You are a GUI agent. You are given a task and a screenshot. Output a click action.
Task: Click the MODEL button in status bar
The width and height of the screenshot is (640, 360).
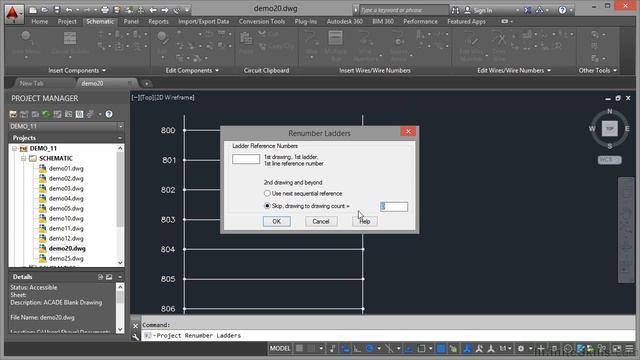coord(280,348)
